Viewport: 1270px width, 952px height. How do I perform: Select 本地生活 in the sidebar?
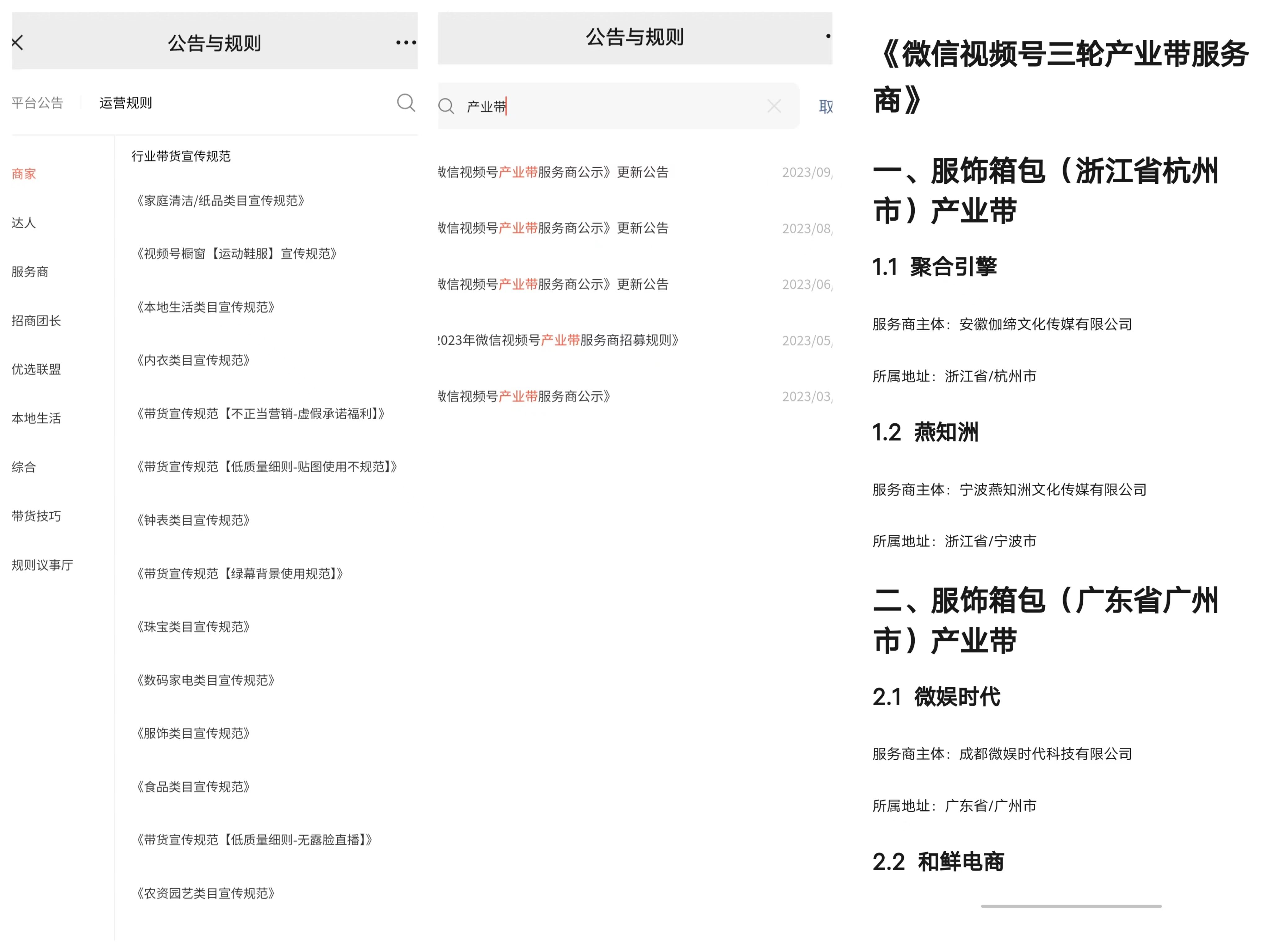click(36, 418)
